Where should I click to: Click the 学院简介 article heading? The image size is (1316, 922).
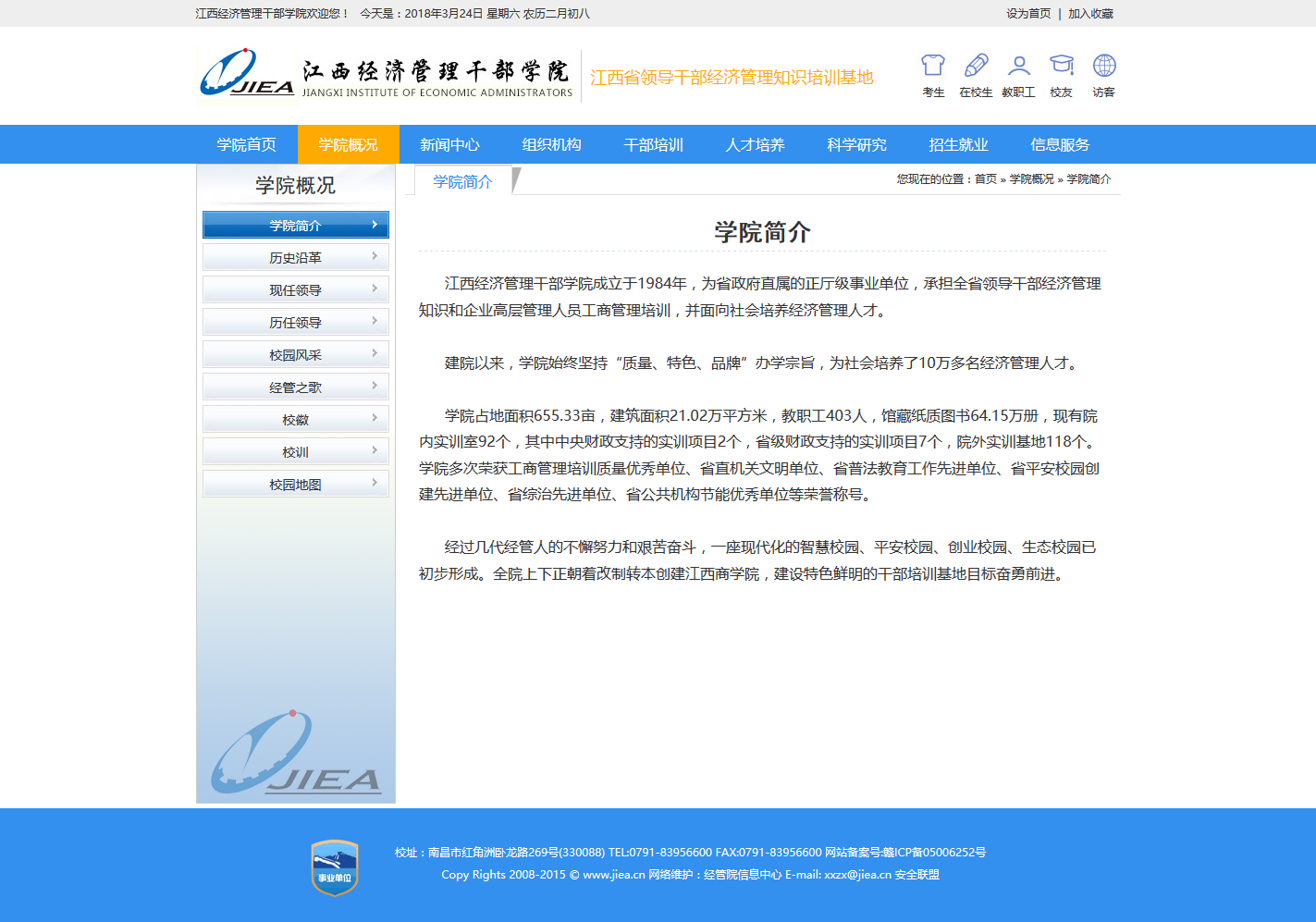[763, 232]
